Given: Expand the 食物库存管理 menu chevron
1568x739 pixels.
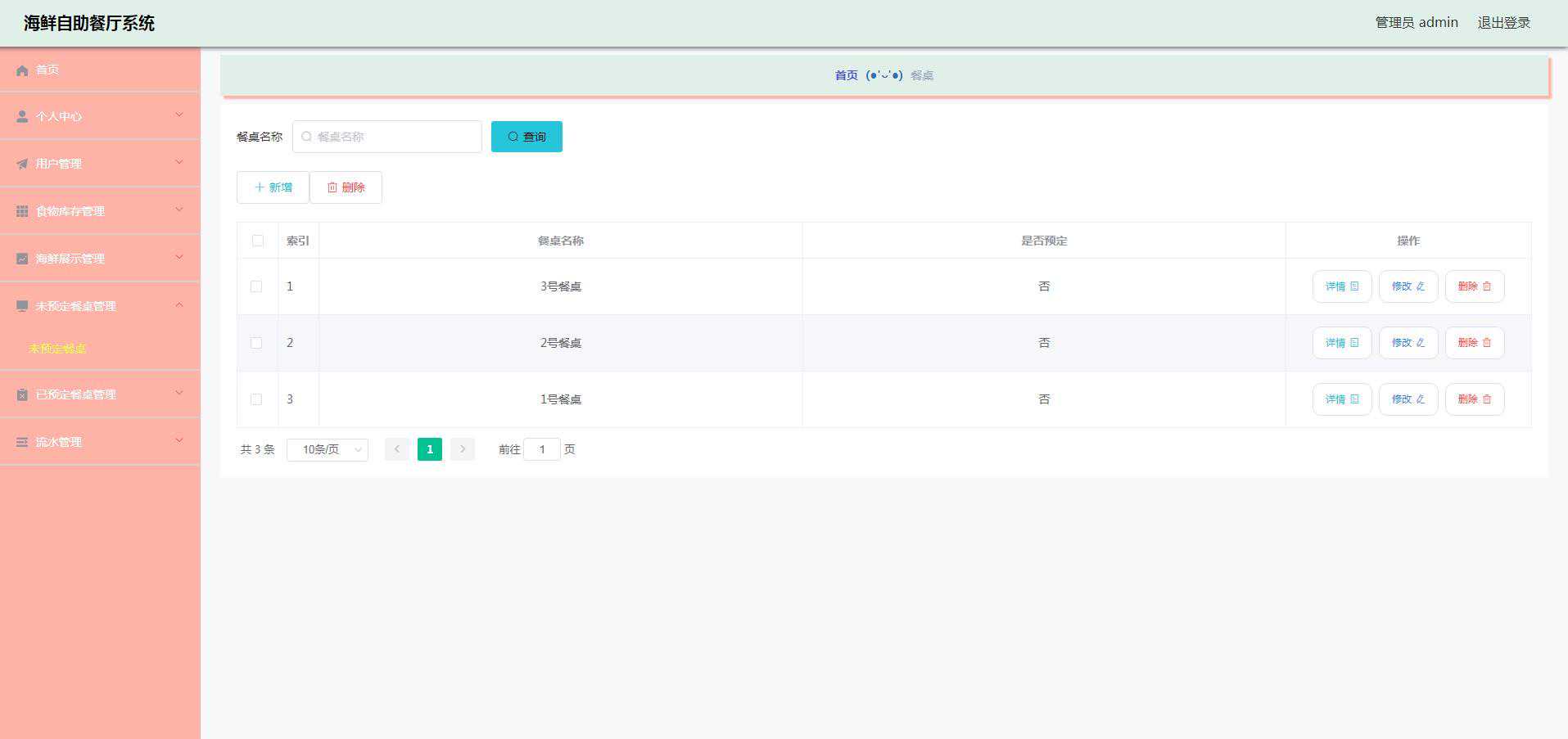Looking at the screenshot, I should tap(179, 210).
